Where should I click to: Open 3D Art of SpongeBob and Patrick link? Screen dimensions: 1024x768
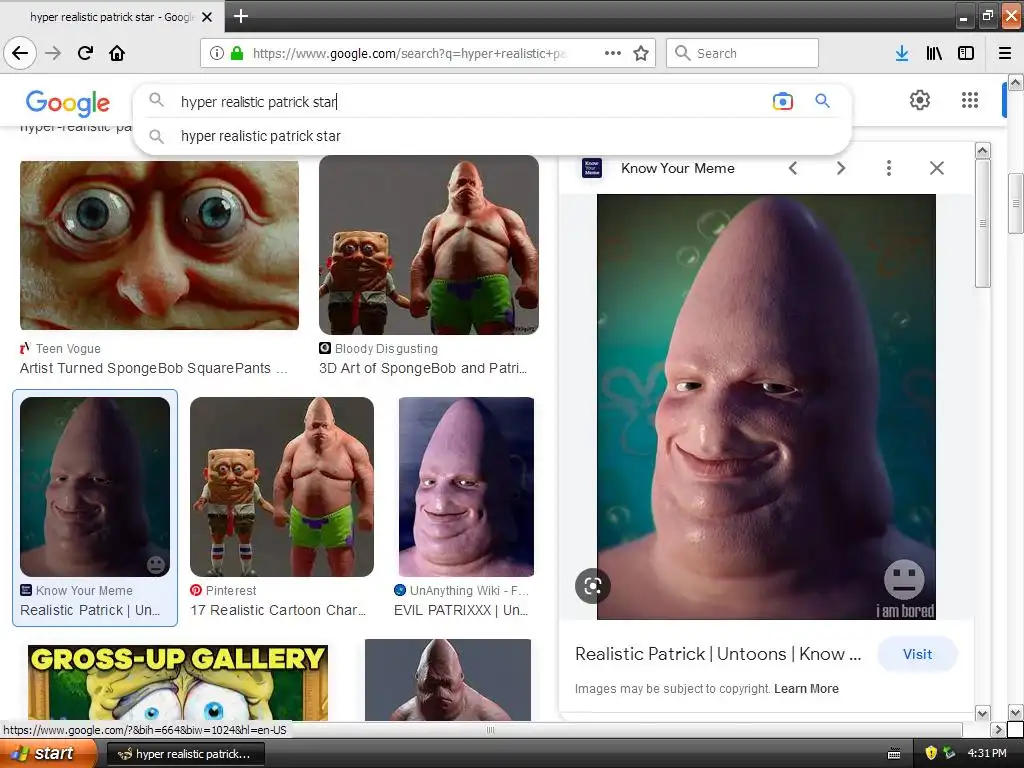[423, 368]
